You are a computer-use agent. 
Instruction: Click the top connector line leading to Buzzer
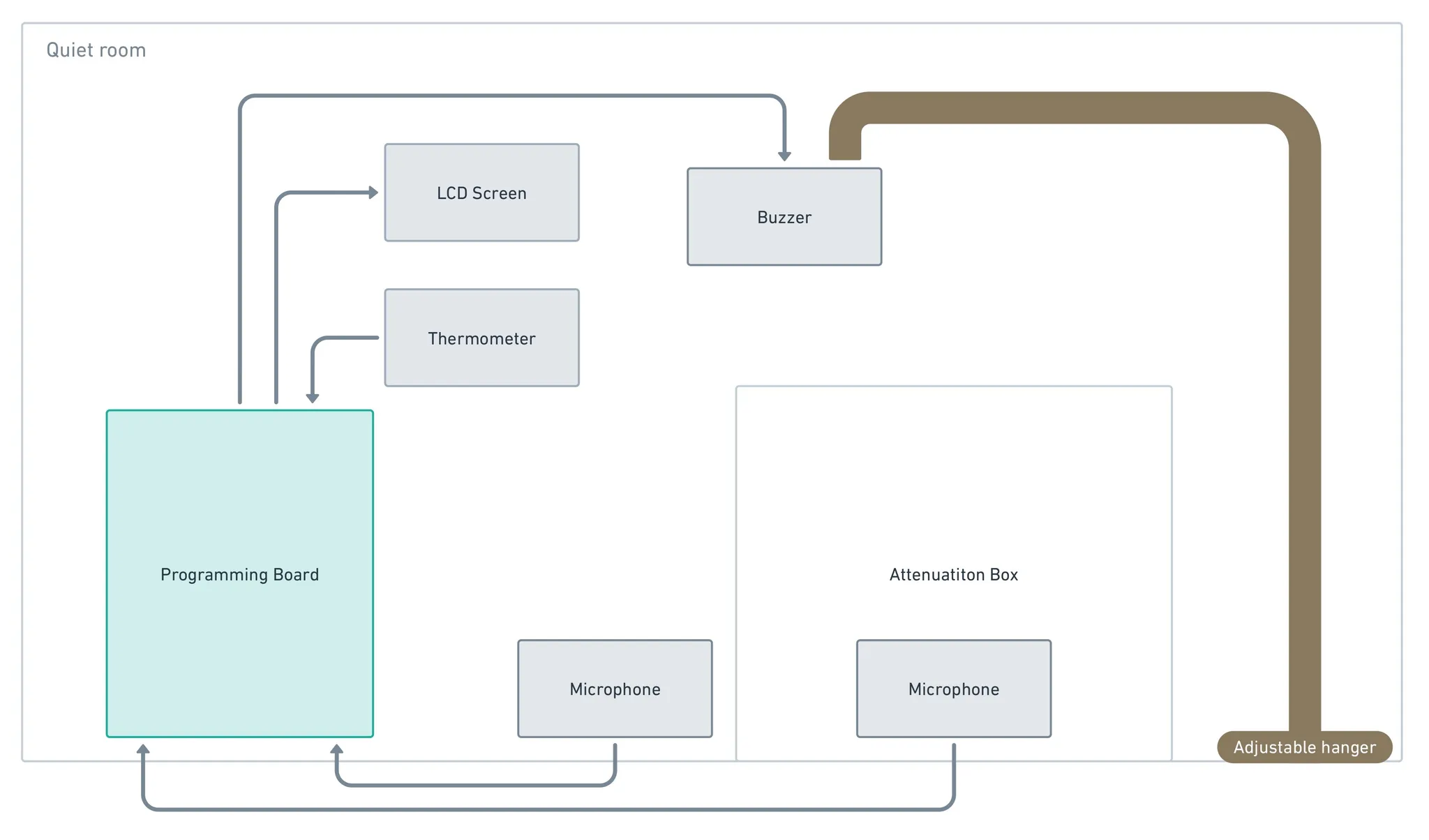(x=509, y=96)
